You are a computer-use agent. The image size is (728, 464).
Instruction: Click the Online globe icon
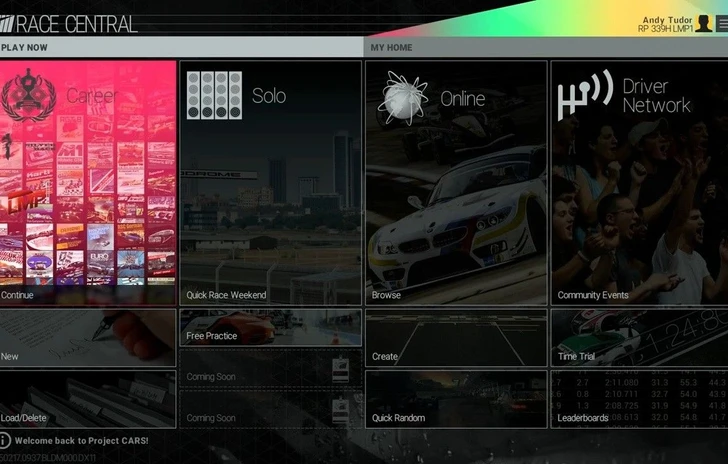pyautogui.click(x=403, y=98)
